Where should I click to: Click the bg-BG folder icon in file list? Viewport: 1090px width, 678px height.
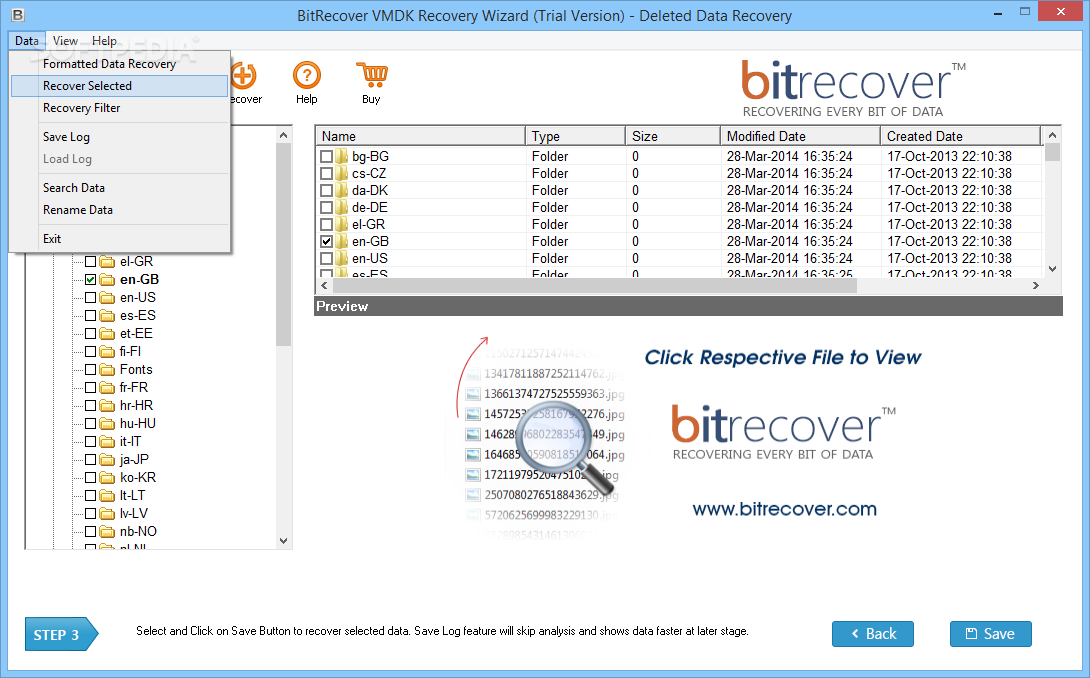[341, 156]
